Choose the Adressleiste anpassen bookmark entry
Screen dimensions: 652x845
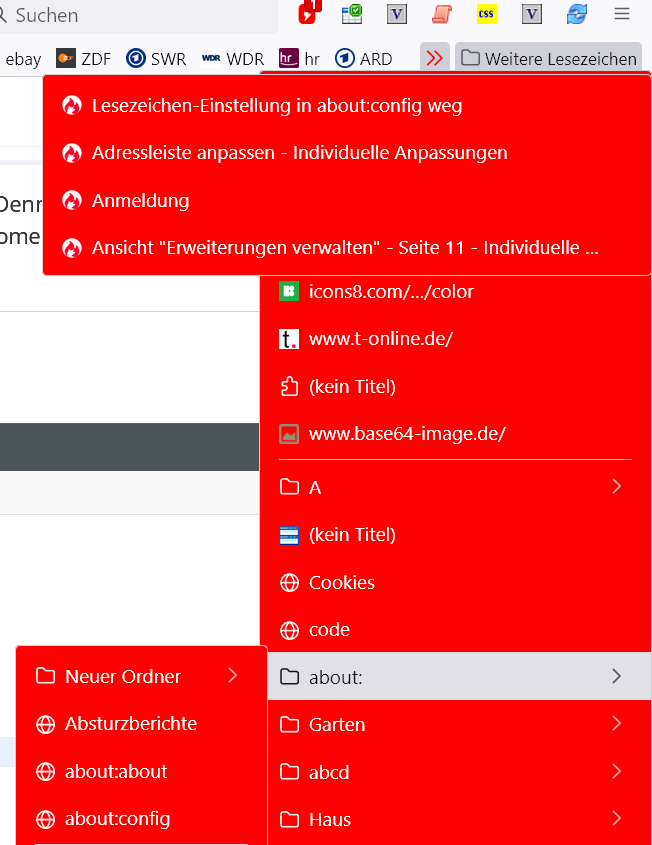[299, 153]
